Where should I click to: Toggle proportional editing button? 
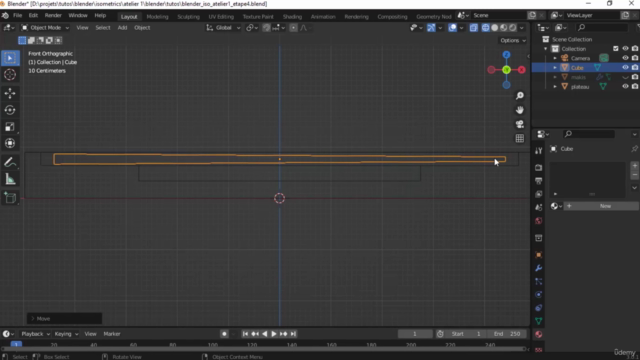point(293,28)
